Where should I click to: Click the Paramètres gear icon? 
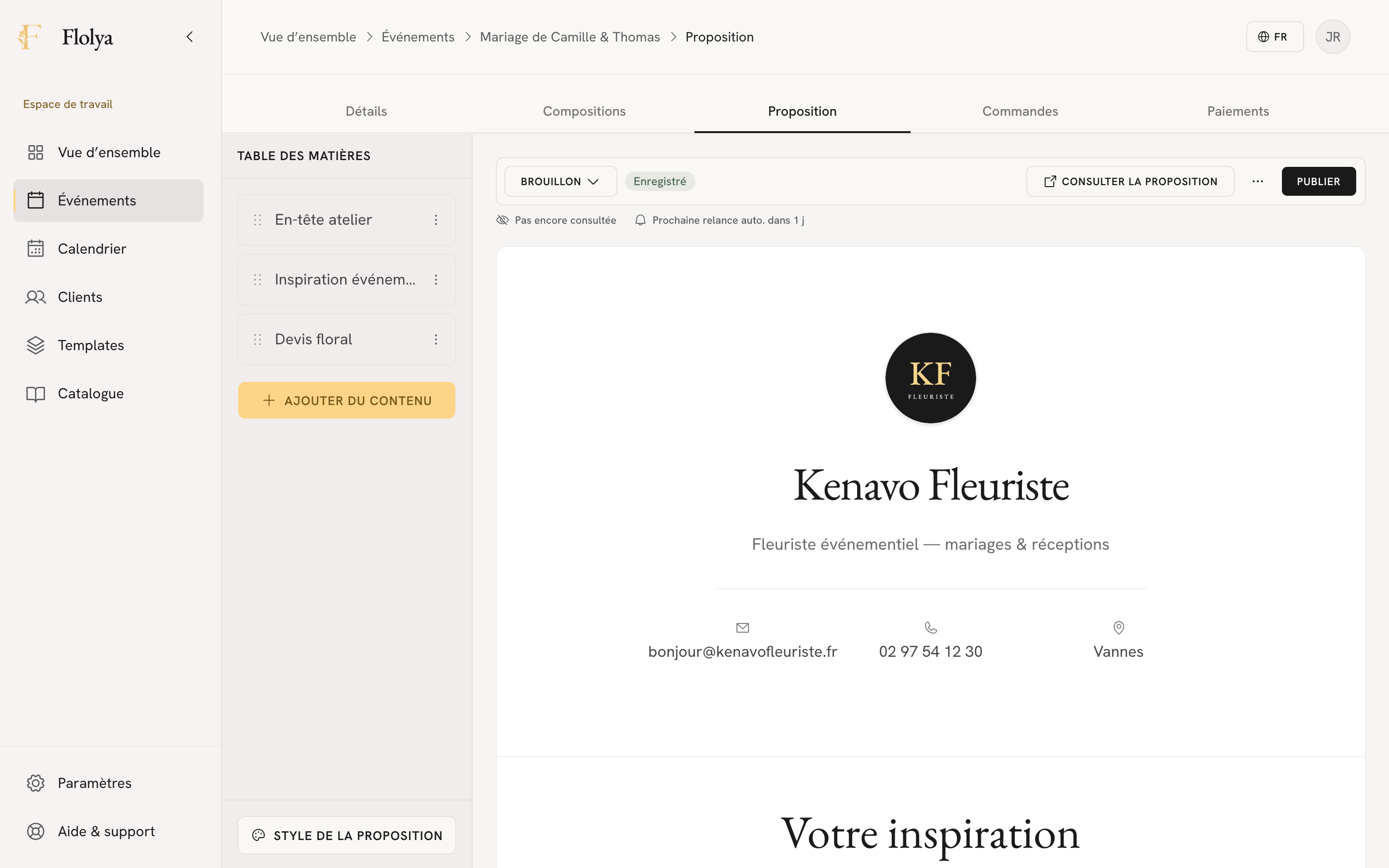point(36,783)
